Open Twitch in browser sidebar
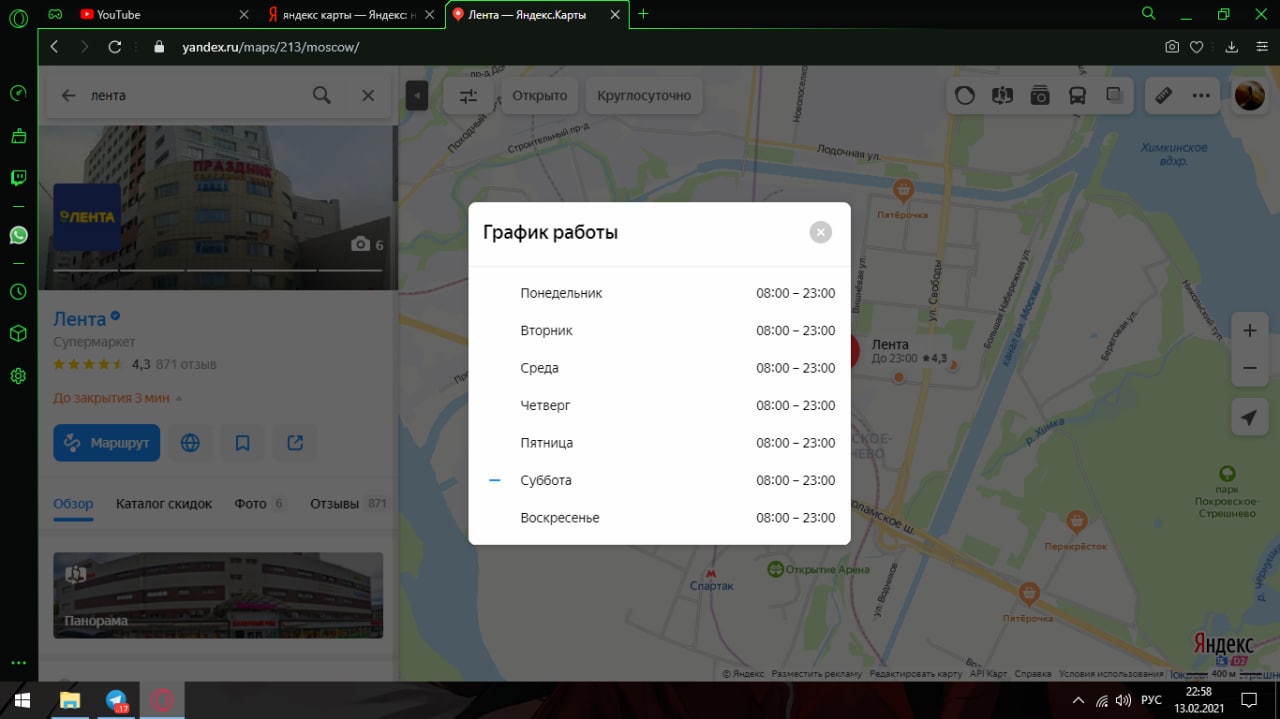This screenshot has width=1280, height=719. [x=18, y=179]
